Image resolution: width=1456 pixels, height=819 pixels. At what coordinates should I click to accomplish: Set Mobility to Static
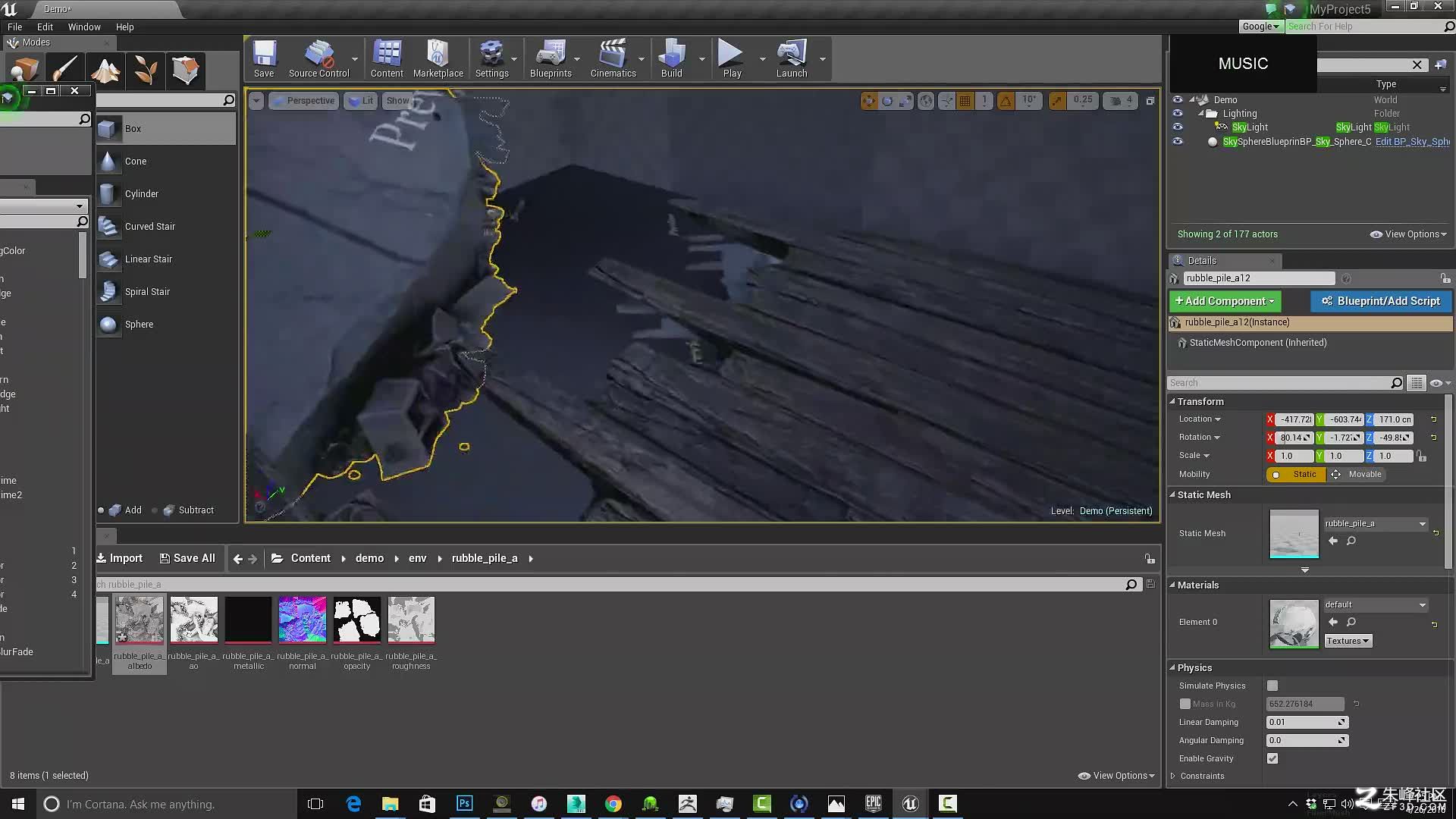[1296, 474]
